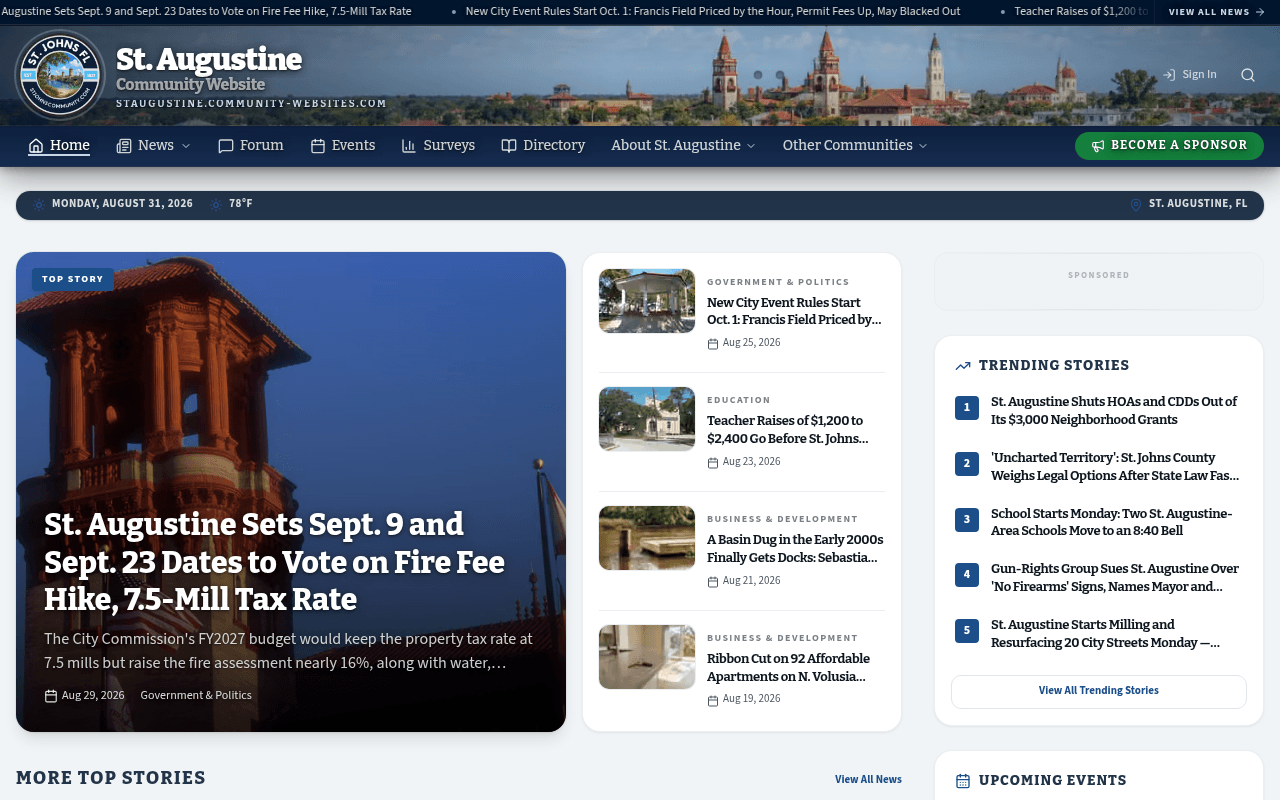1280x800 pixels.
Task: Click the affordable apartments kitchen thumbnail
Action: click(647, 657)
